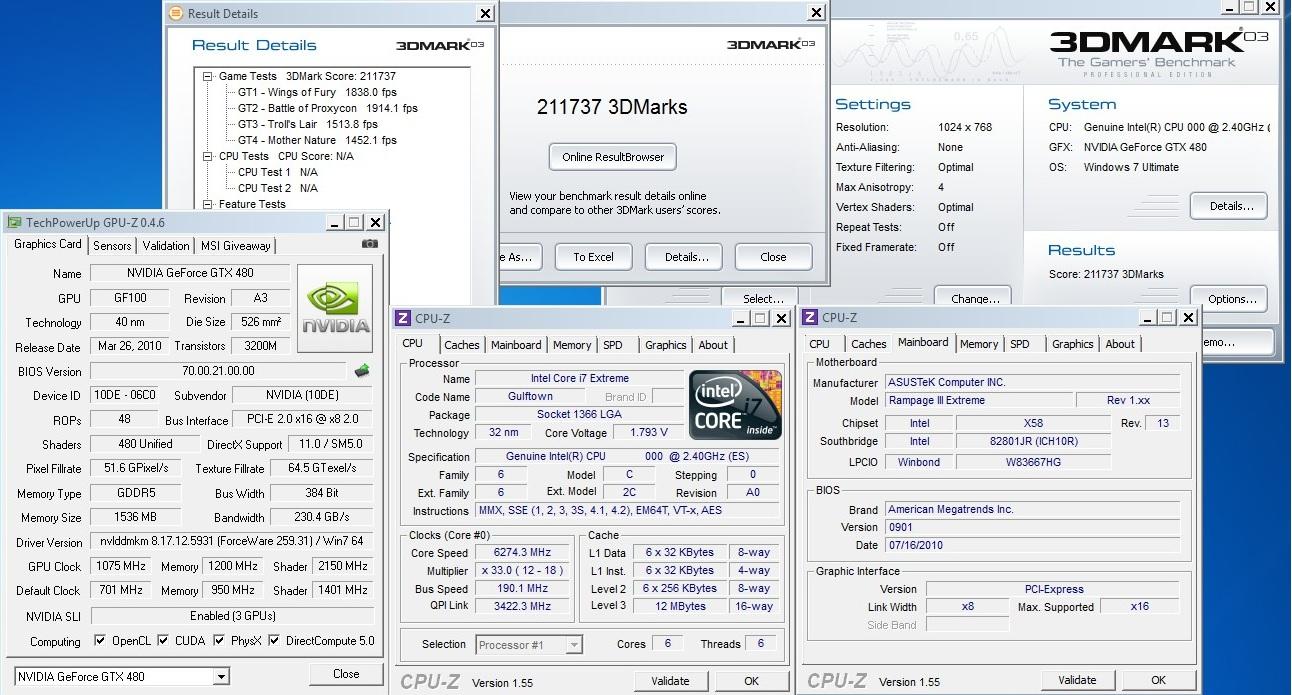This screenshot has height=695, width=1292.
Task: Click the Intel Core i7 logo in CPU-Z
Action: click(x=735, y=406)
